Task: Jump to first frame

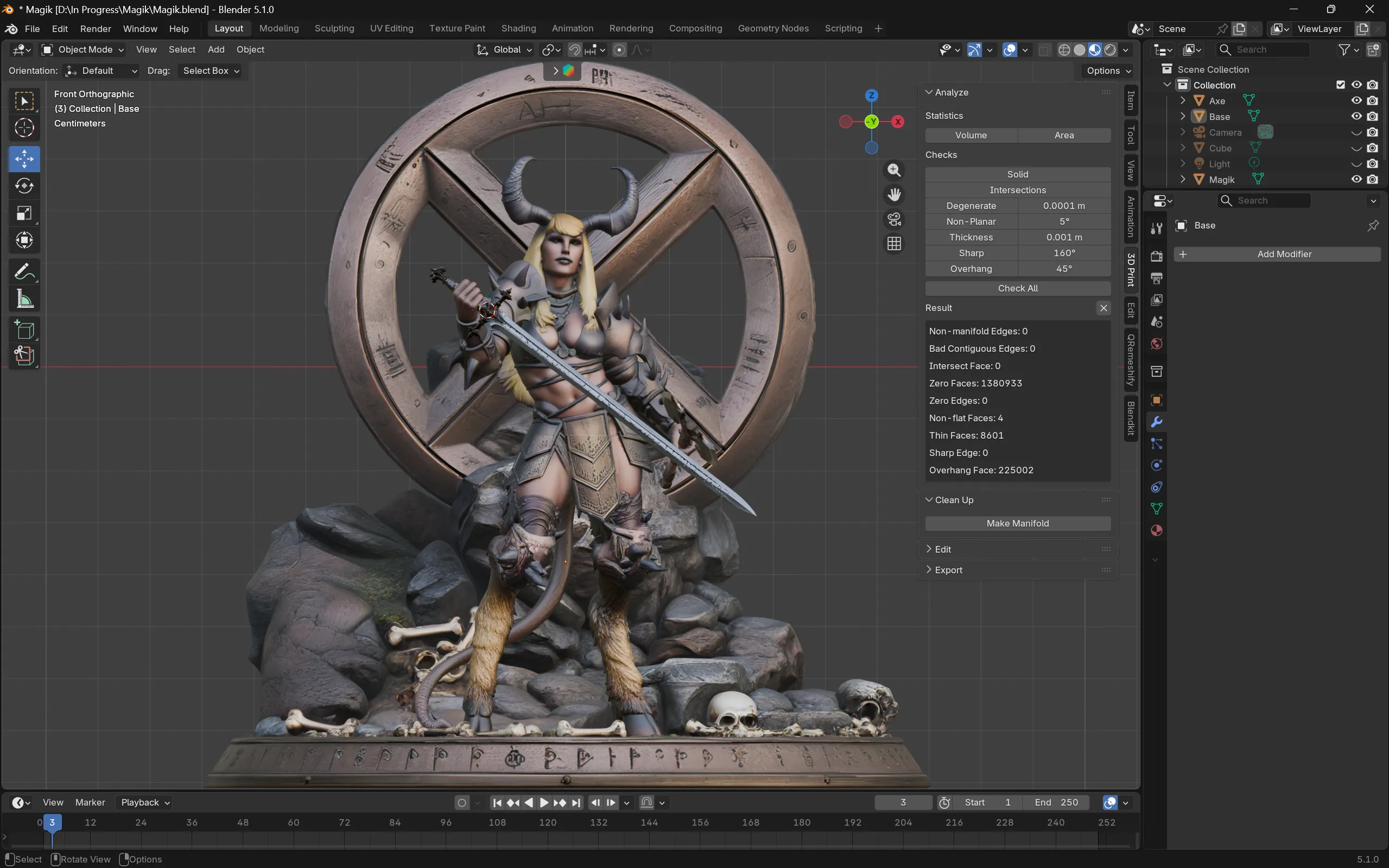Action: click(x=497, y=802)
